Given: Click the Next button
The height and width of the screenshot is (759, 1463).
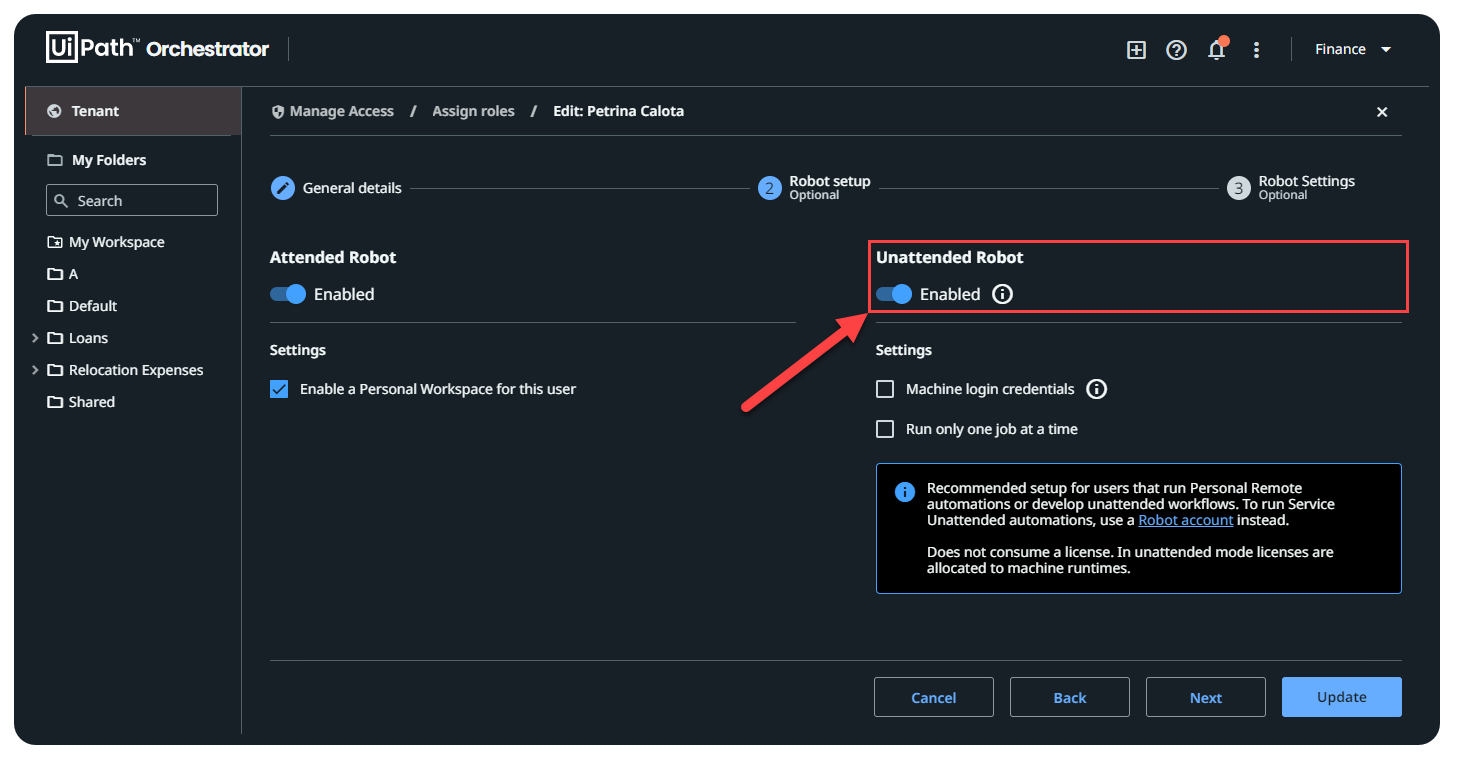Looking at the screenshot, I should coord(1206,697).
